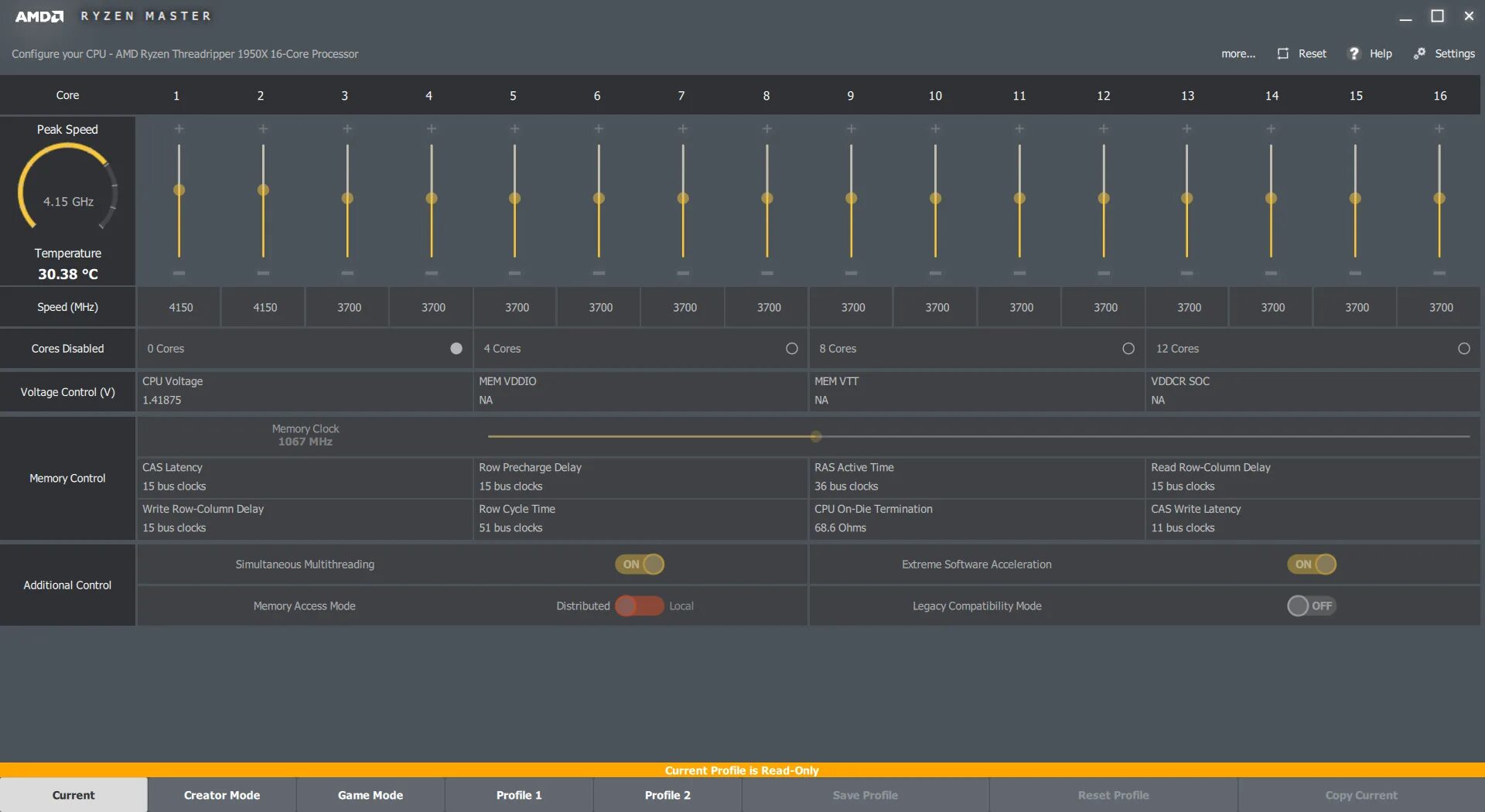The image size is (1485, 812).
Task: Click the Row Cycle Time field
Action: click(640, 519)
